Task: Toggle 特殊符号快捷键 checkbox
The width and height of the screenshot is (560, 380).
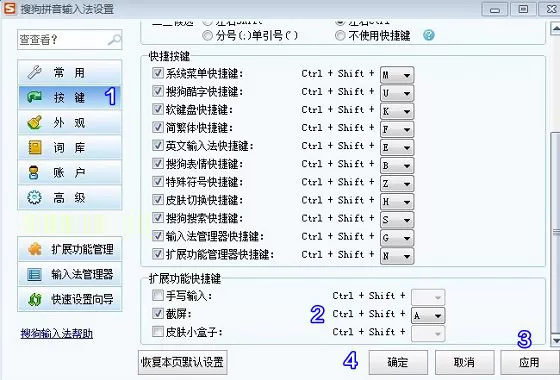Action: pos(158,182)
